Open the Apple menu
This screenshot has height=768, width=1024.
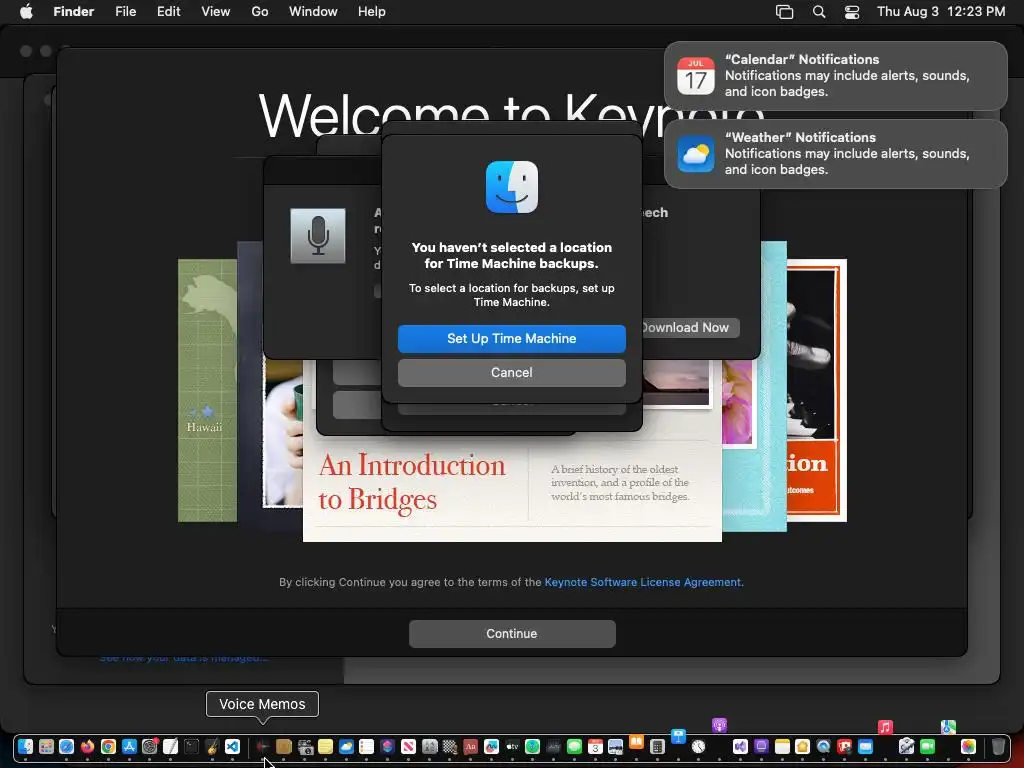(x=26, y=12)
